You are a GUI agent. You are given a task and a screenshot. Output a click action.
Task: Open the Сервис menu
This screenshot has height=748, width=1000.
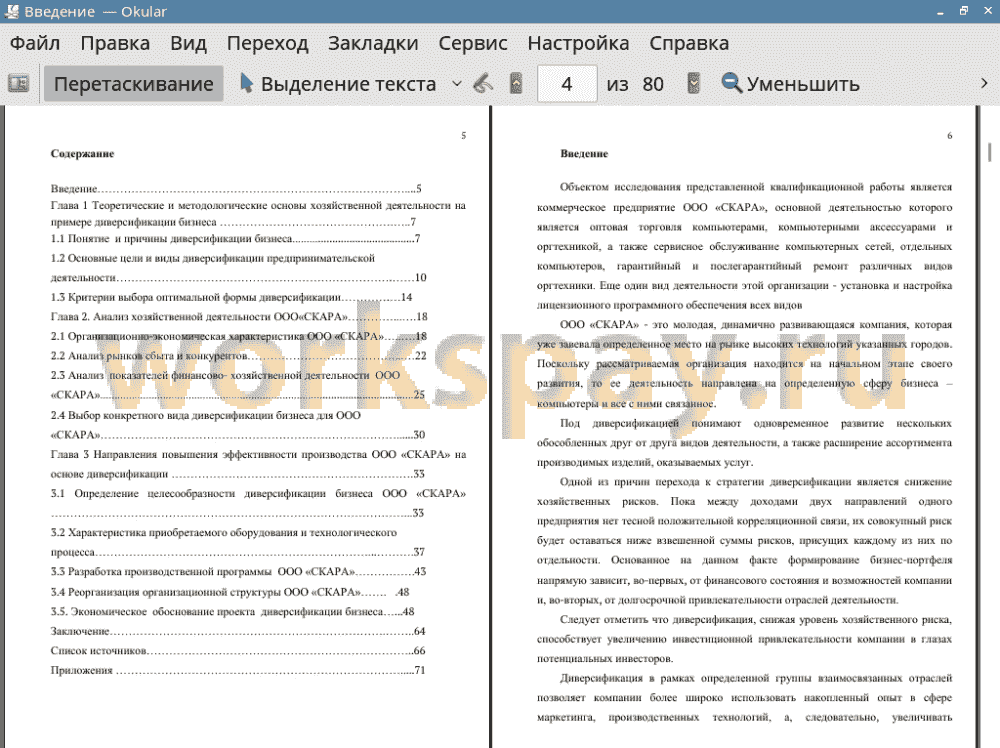point(473,43)
